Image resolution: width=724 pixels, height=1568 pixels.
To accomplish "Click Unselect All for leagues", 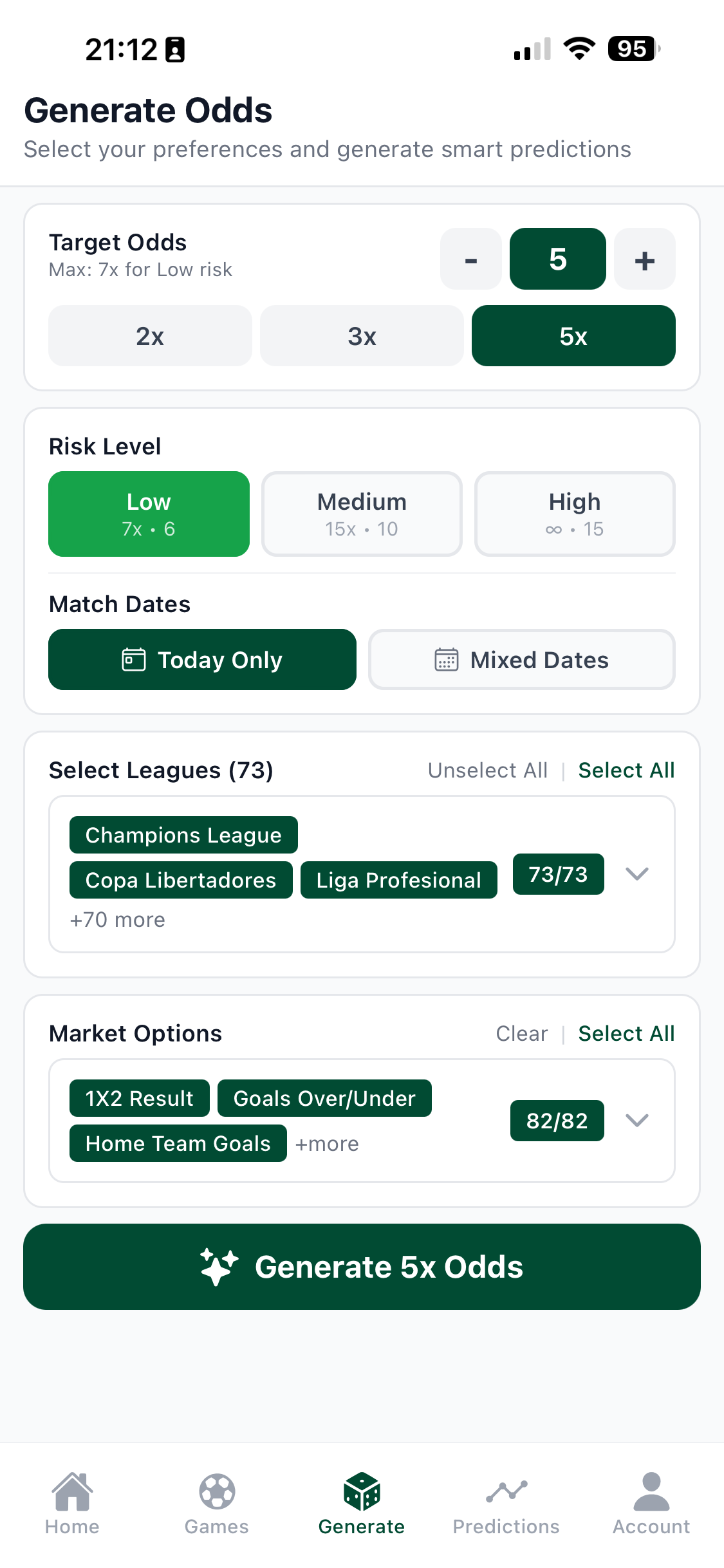I will pyautogui.click(x=487, y=770).
